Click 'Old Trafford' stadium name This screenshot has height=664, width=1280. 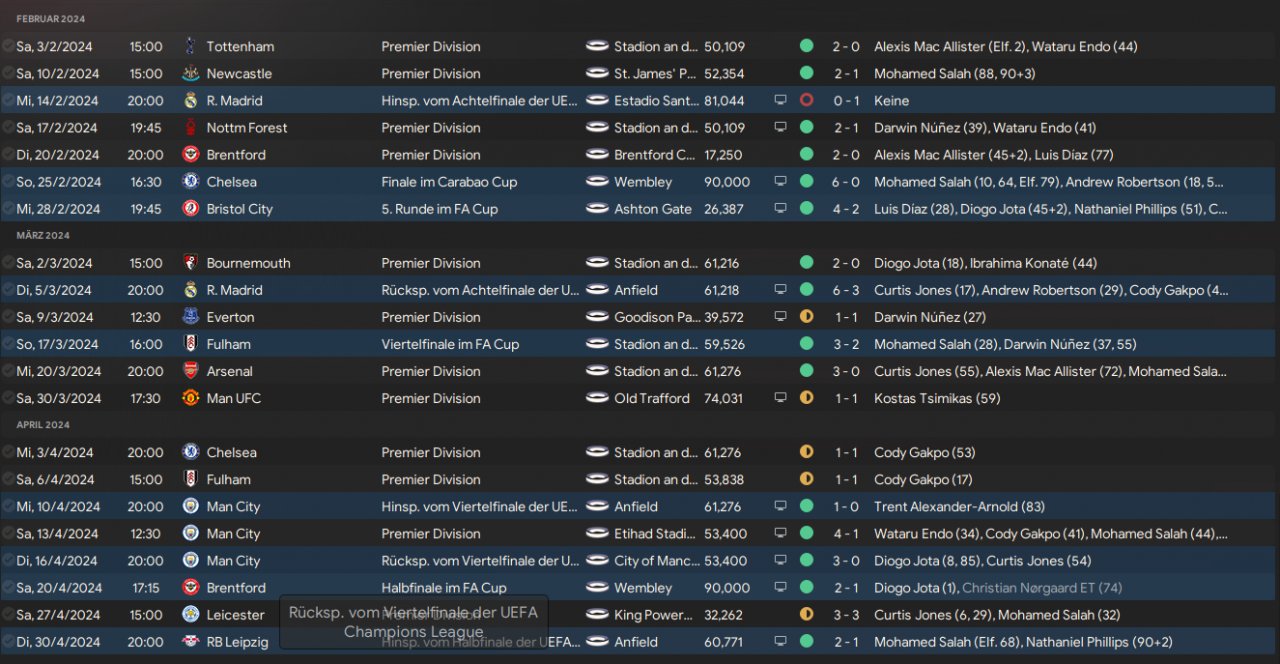(652, 398)
